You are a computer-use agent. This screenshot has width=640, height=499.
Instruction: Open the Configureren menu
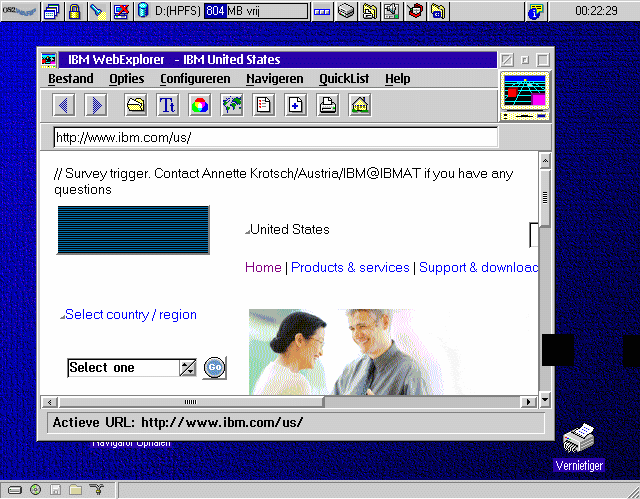coord(195,78)
